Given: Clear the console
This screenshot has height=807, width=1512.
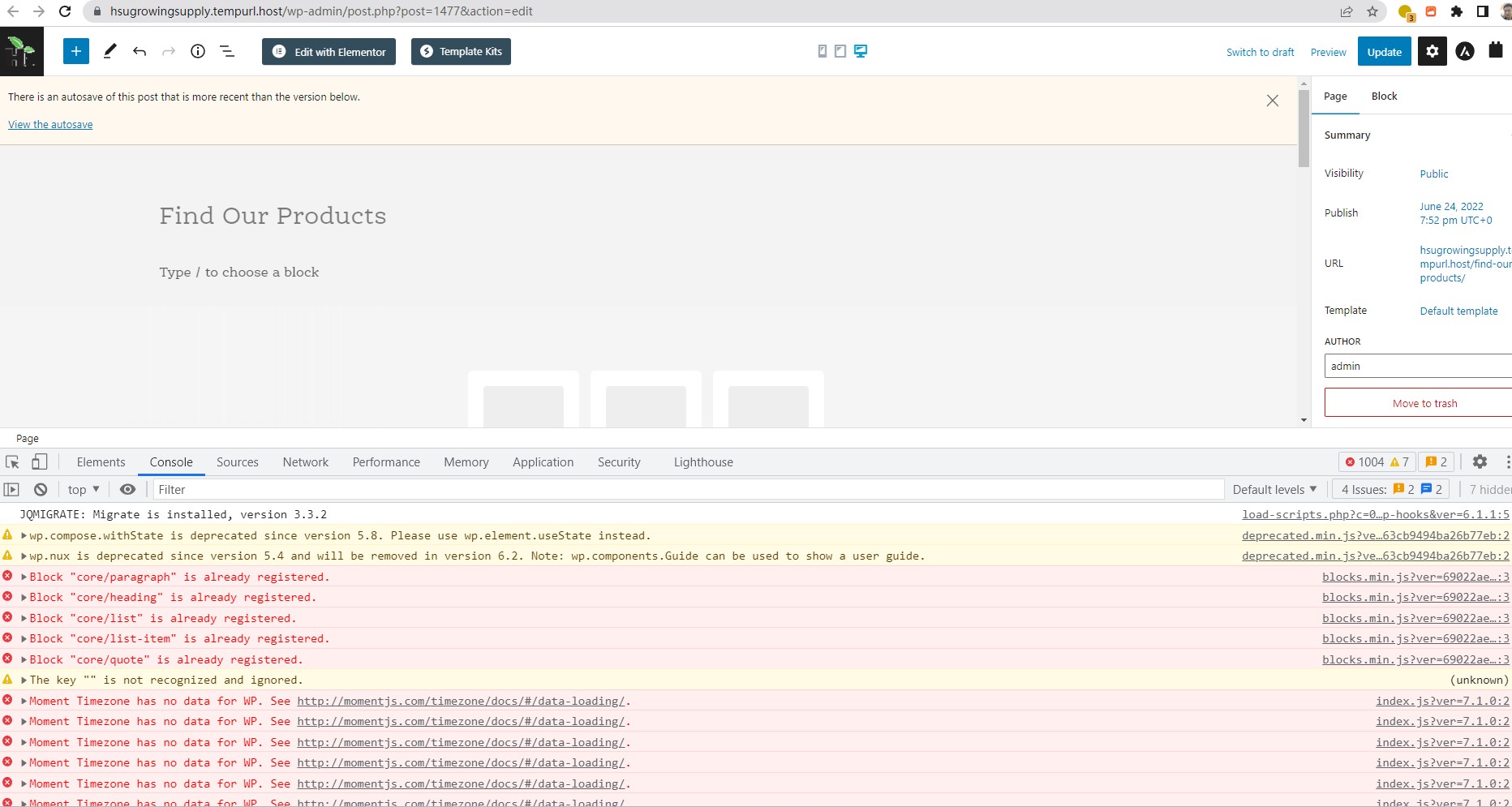Looking at the screenshot, I should coord(41,489).
